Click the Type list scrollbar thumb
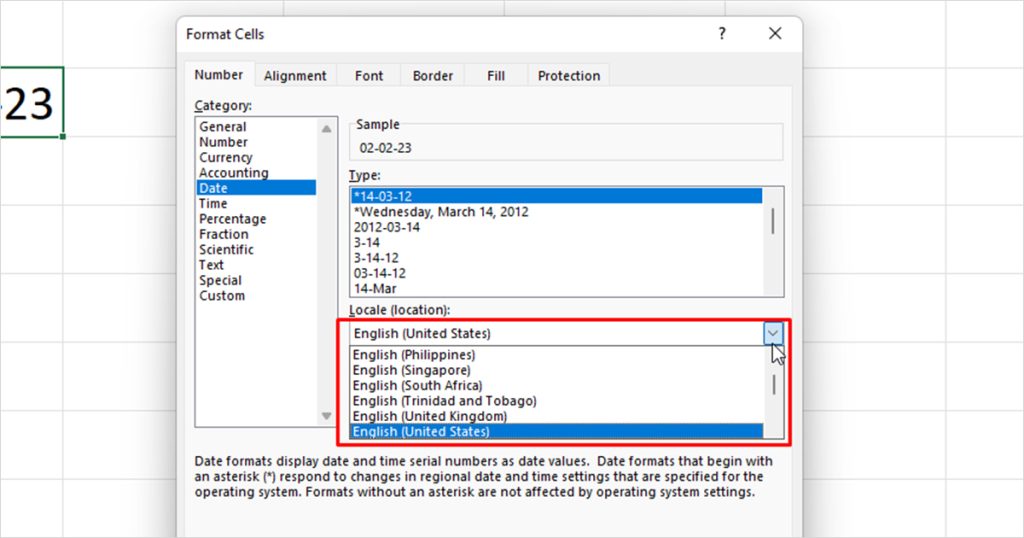Image resolution: width=1024 pixels, height=538 pixels. tap(773, 221)
